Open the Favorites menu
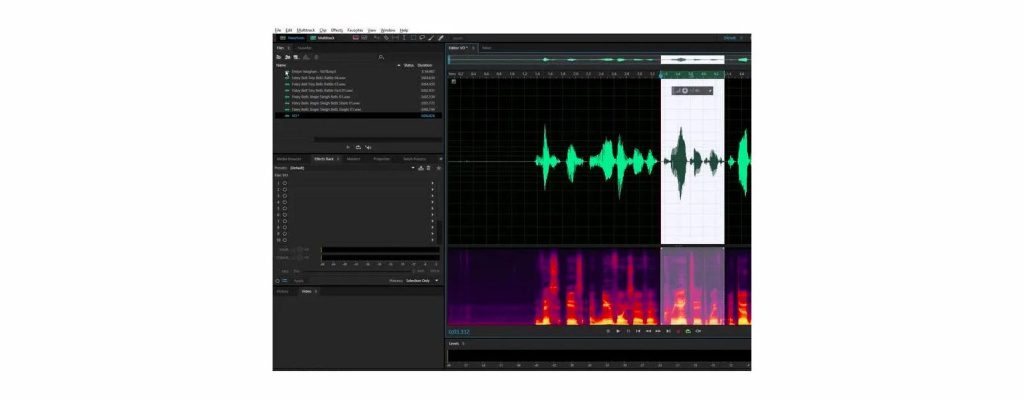The height and width of the screenshot is (399, 1024). [x=355, y=30]
